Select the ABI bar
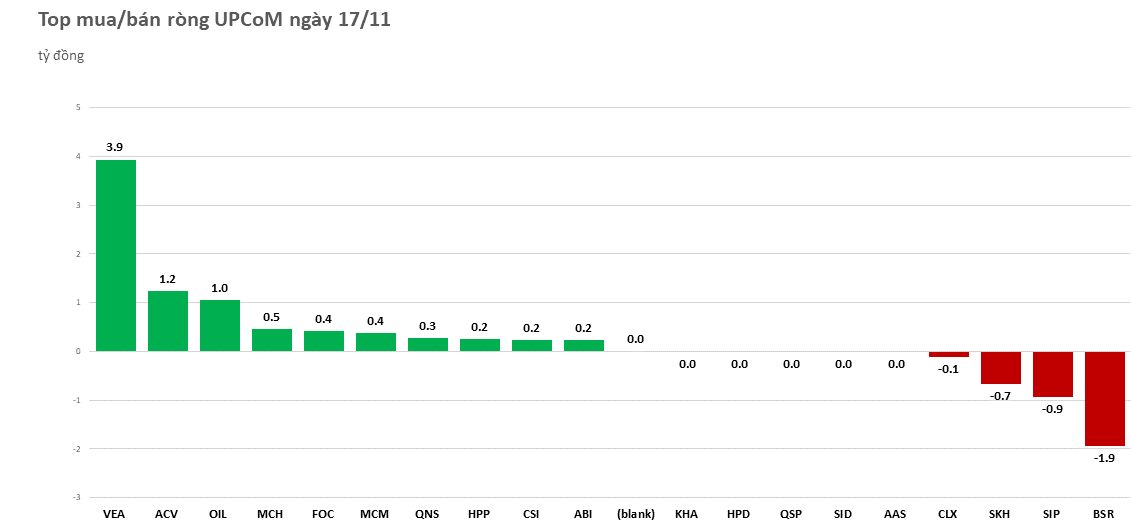This screenshot has height=523, width=1131. point(584,346)
